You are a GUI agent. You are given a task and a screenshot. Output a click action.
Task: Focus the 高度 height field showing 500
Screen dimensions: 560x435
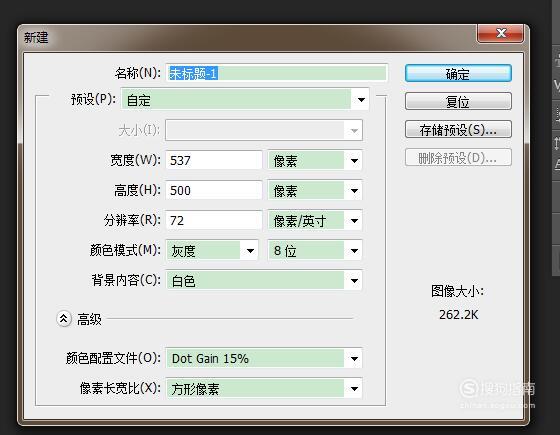coord(214,190)
